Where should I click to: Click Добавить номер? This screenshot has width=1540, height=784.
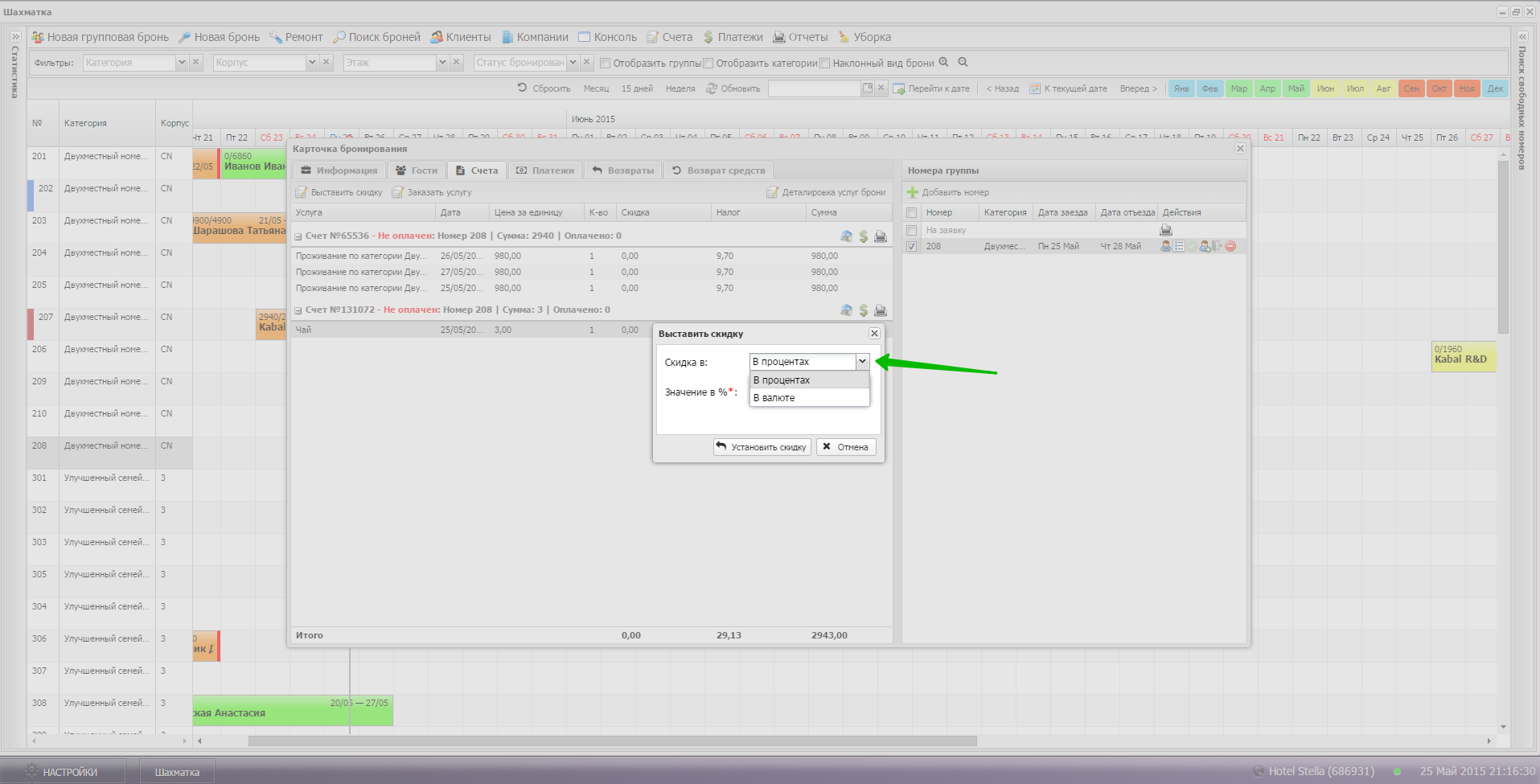[948, 192]
